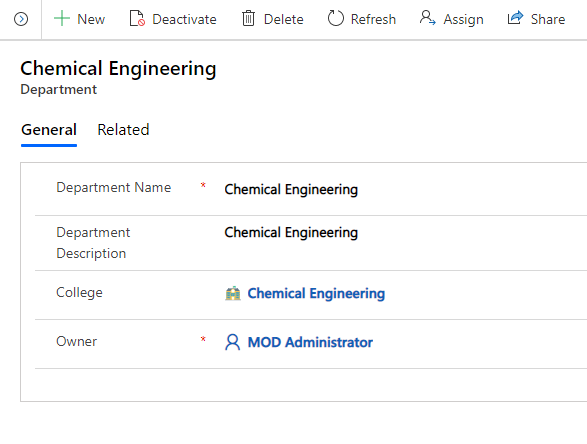Click the Share command label

[548, 19]
